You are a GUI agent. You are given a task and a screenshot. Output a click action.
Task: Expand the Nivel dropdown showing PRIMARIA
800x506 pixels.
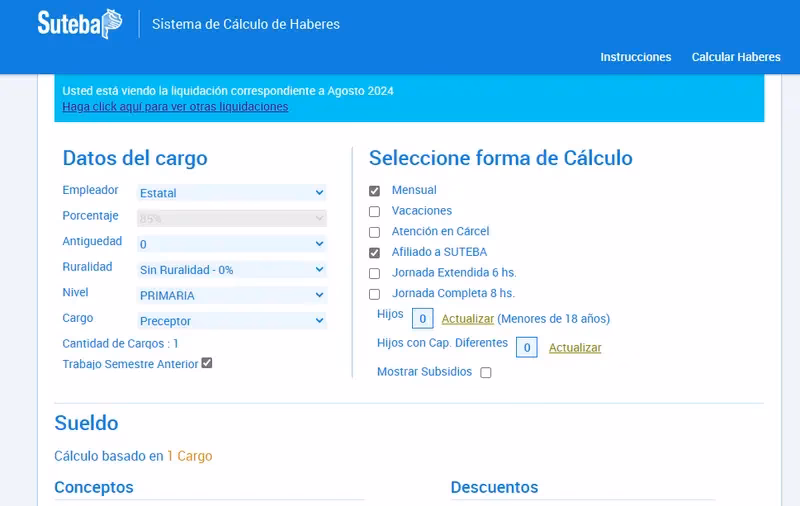click(x=232, y=295)
